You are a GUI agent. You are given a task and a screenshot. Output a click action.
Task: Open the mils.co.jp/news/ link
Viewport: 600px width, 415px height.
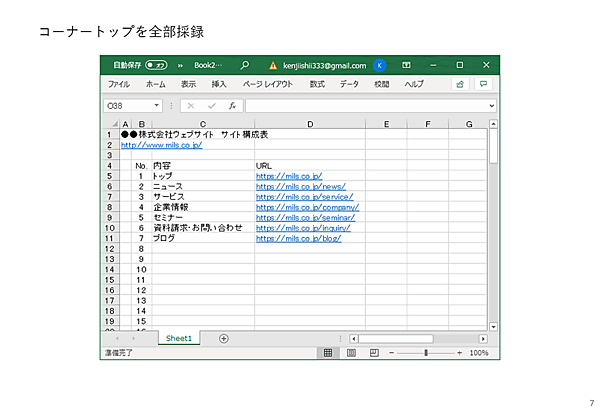tap(301, 187)
